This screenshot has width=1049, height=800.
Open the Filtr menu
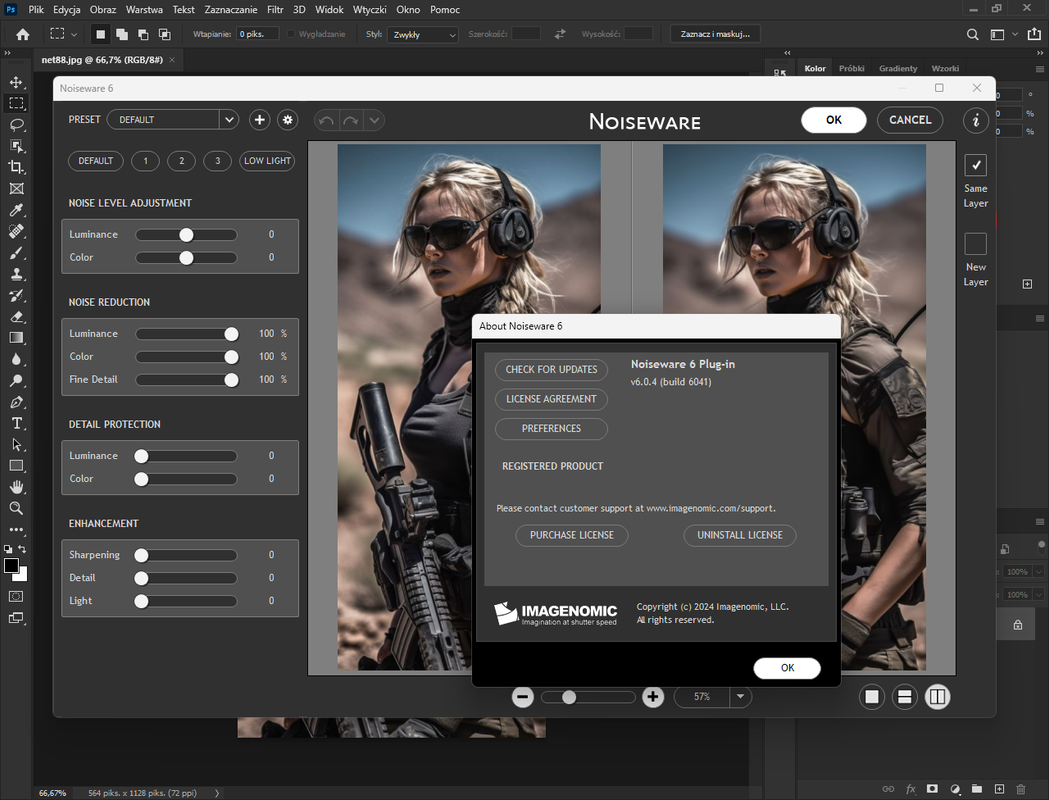[275, 9]
